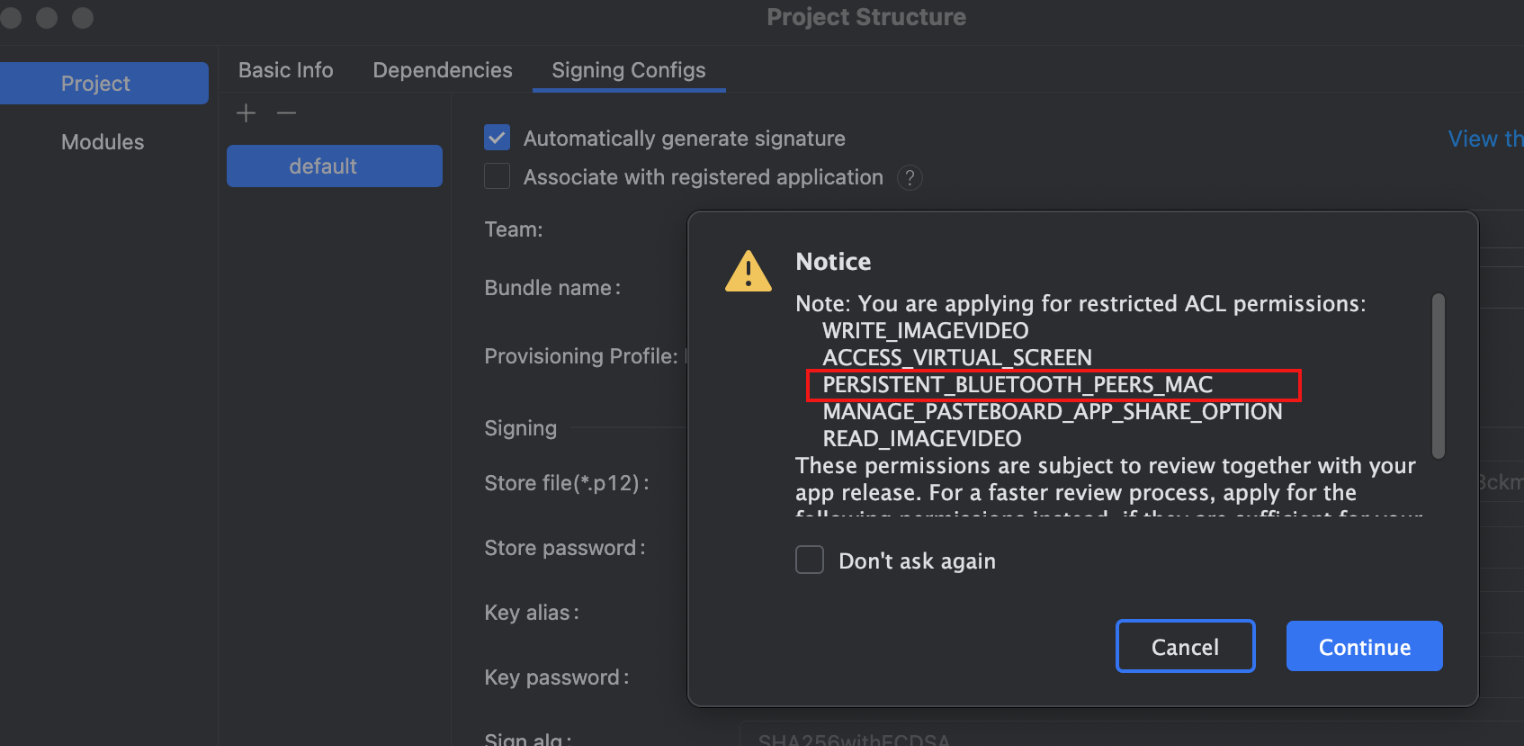Cancel the restricted permissions notice
The width and height of the screenshot is (1524, 746).
tap(1185, 646)
